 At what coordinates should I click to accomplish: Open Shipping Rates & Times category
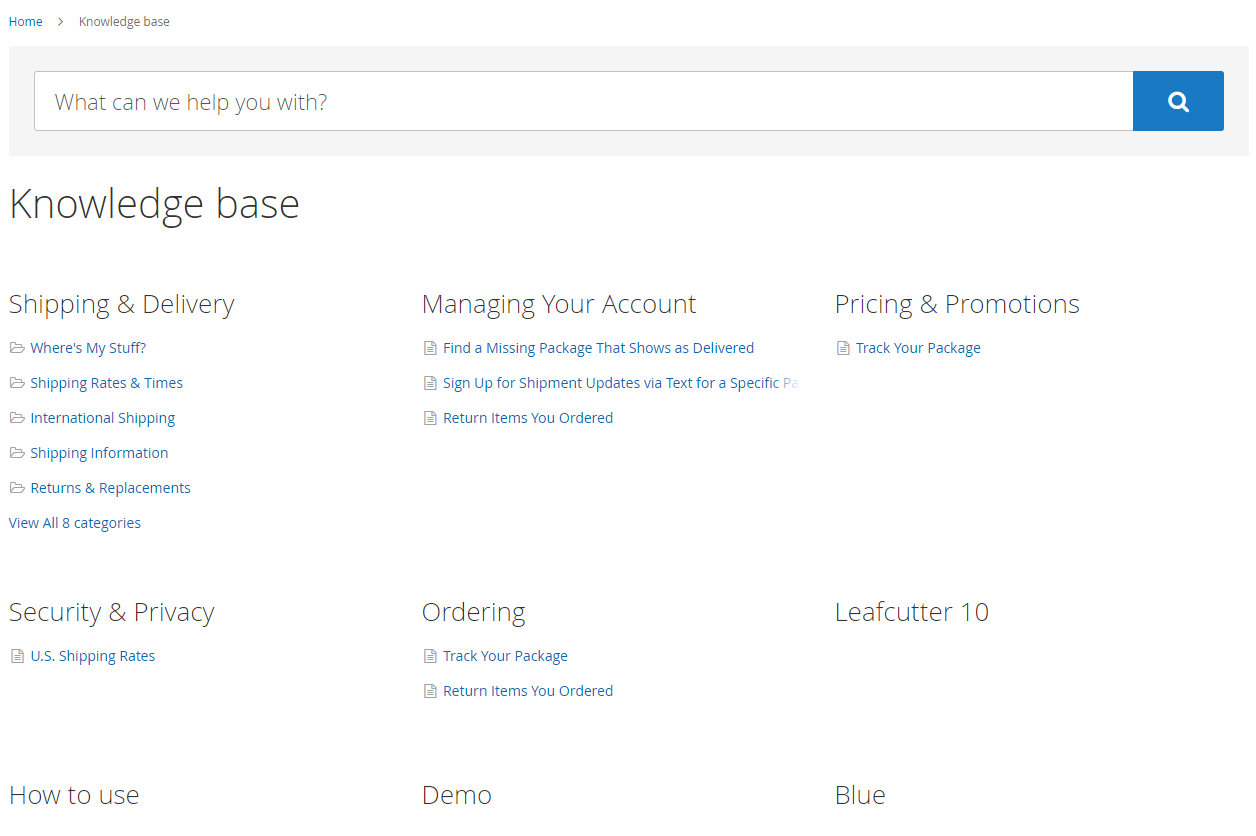click(107, 383)
